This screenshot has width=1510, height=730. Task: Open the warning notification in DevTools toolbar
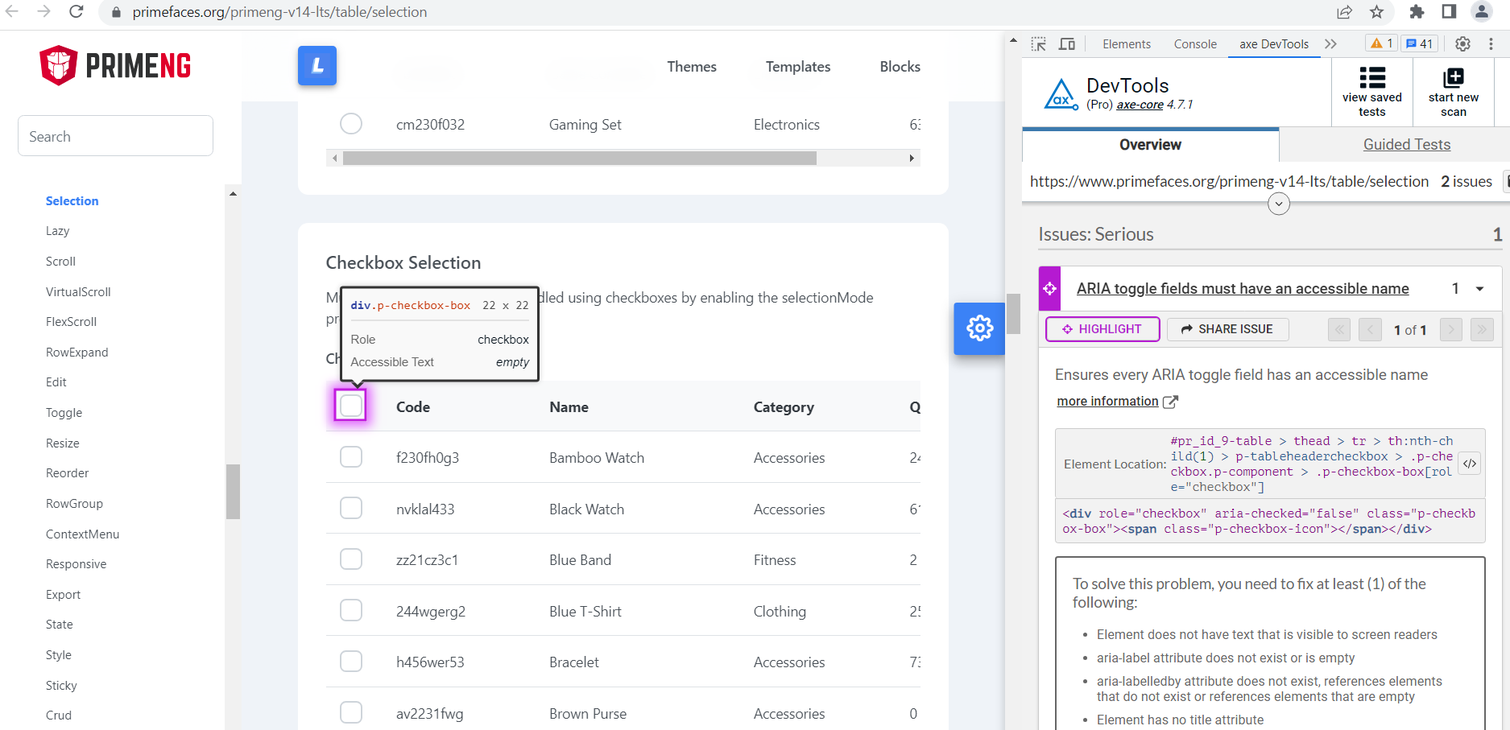pyautogui.click(x=1381, y=43)
